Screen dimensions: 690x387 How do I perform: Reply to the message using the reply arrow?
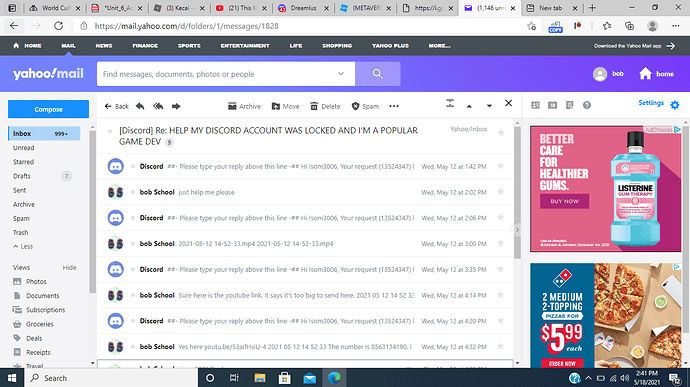[140, 106]
